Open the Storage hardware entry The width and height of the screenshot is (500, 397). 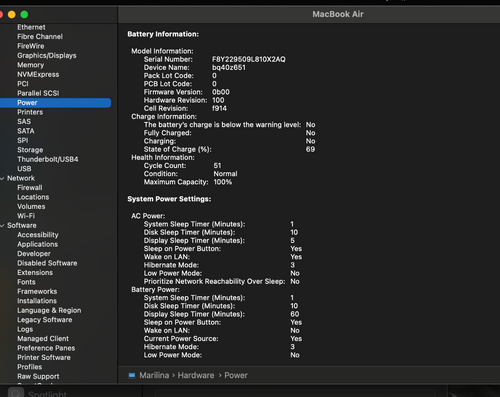(x=30, y=150)
